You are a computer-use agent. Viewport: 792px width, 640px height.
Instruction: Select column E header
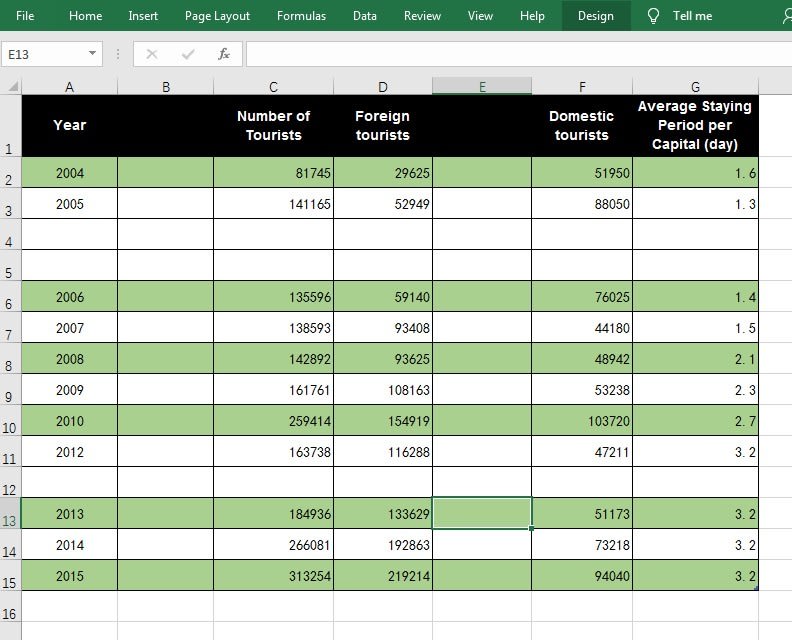pyautogui.click(x=482, y=86)
